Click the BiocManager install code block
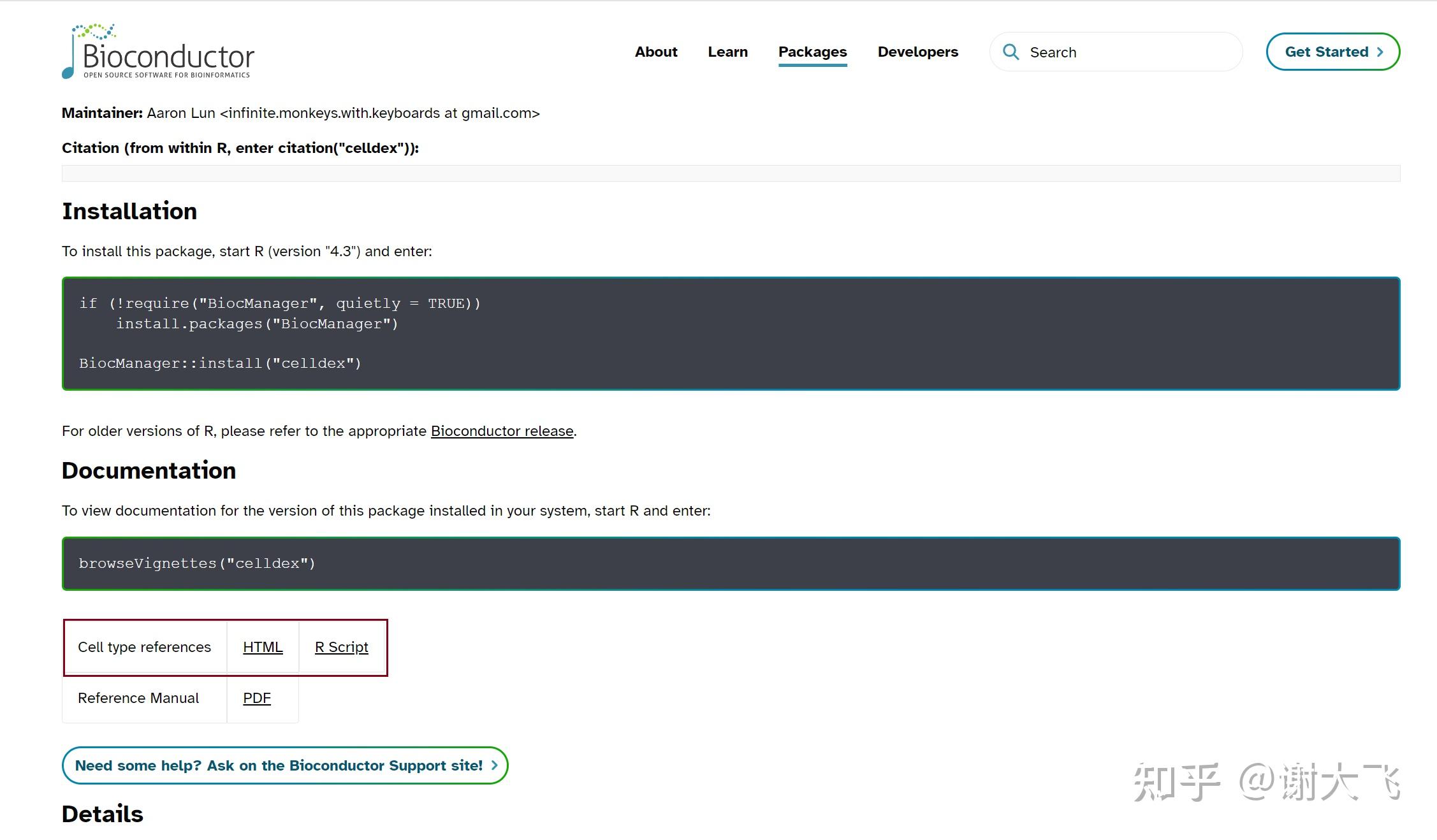This screenshot has height=840, width=1437. [x=731, y=333]
